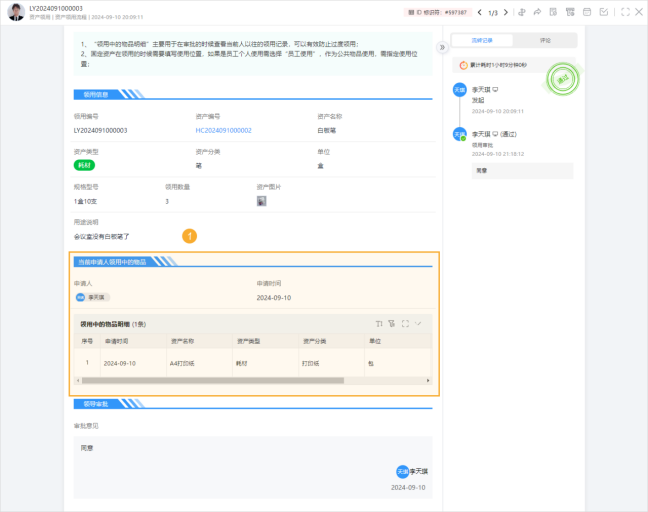This screenshot has height=512, width=648.
Task: Click the message icon beside 李天琪 发起
Action: (496, 89)
